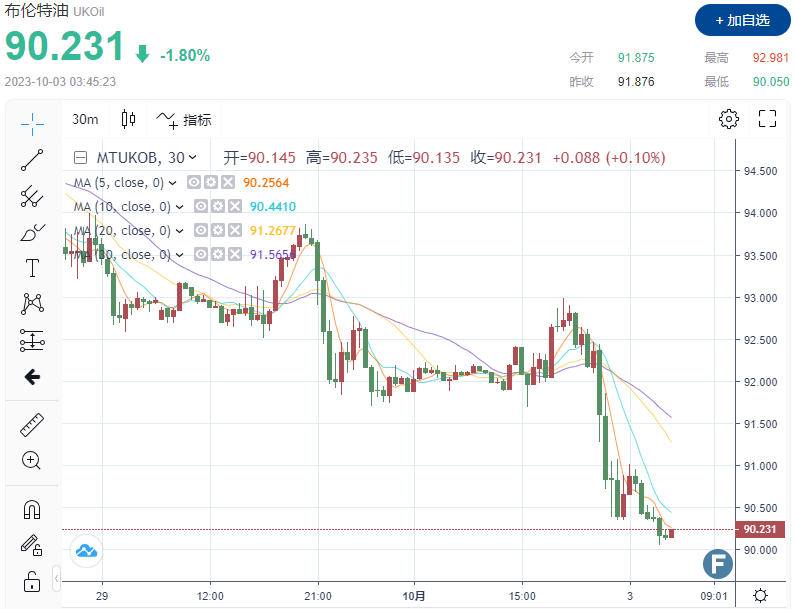Viewport: 795px width, 609px height.
Task: Click the zoom in magnifier tool
Action: 32,461
